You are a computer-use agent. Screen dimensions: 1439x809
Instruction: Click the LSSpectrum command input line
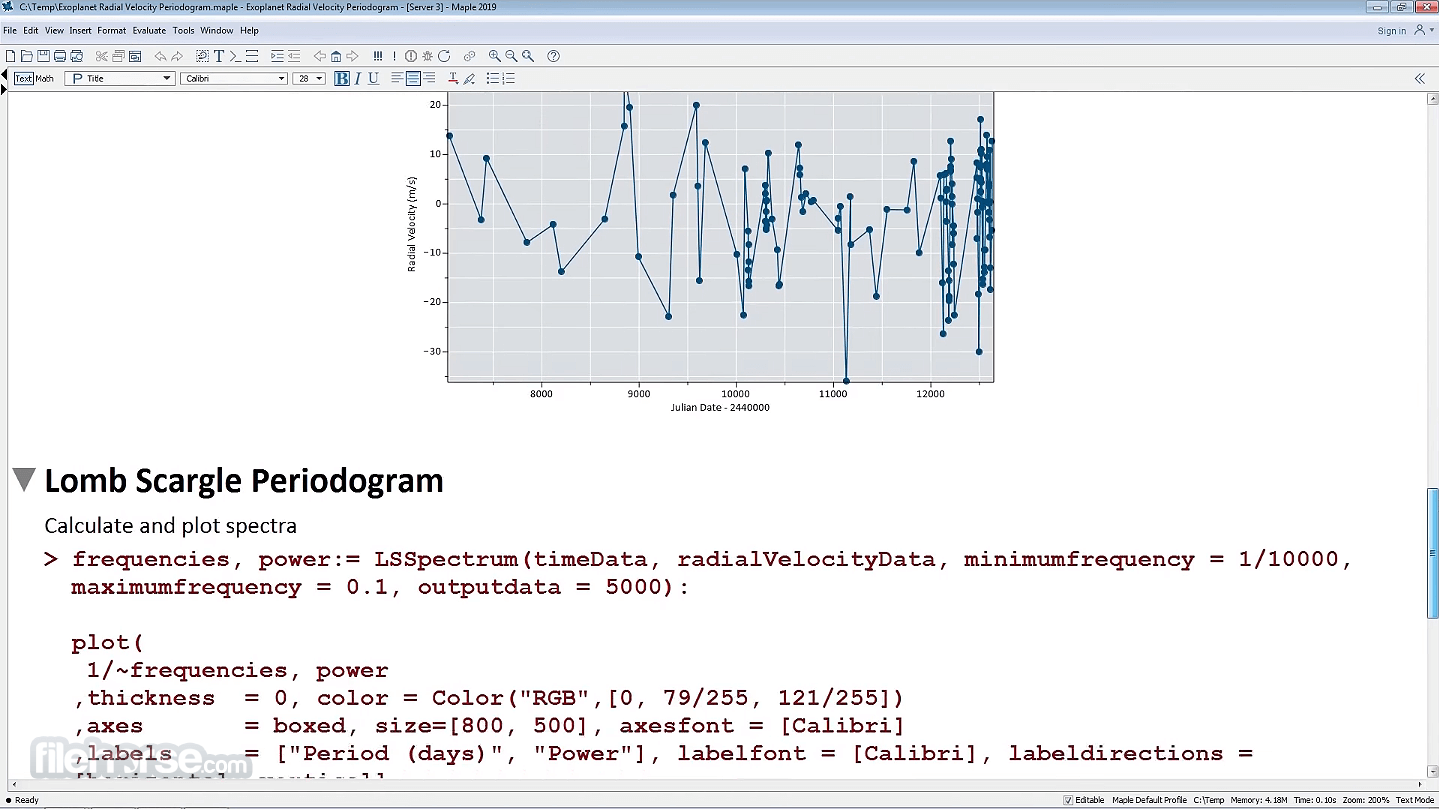coord(712,573)
